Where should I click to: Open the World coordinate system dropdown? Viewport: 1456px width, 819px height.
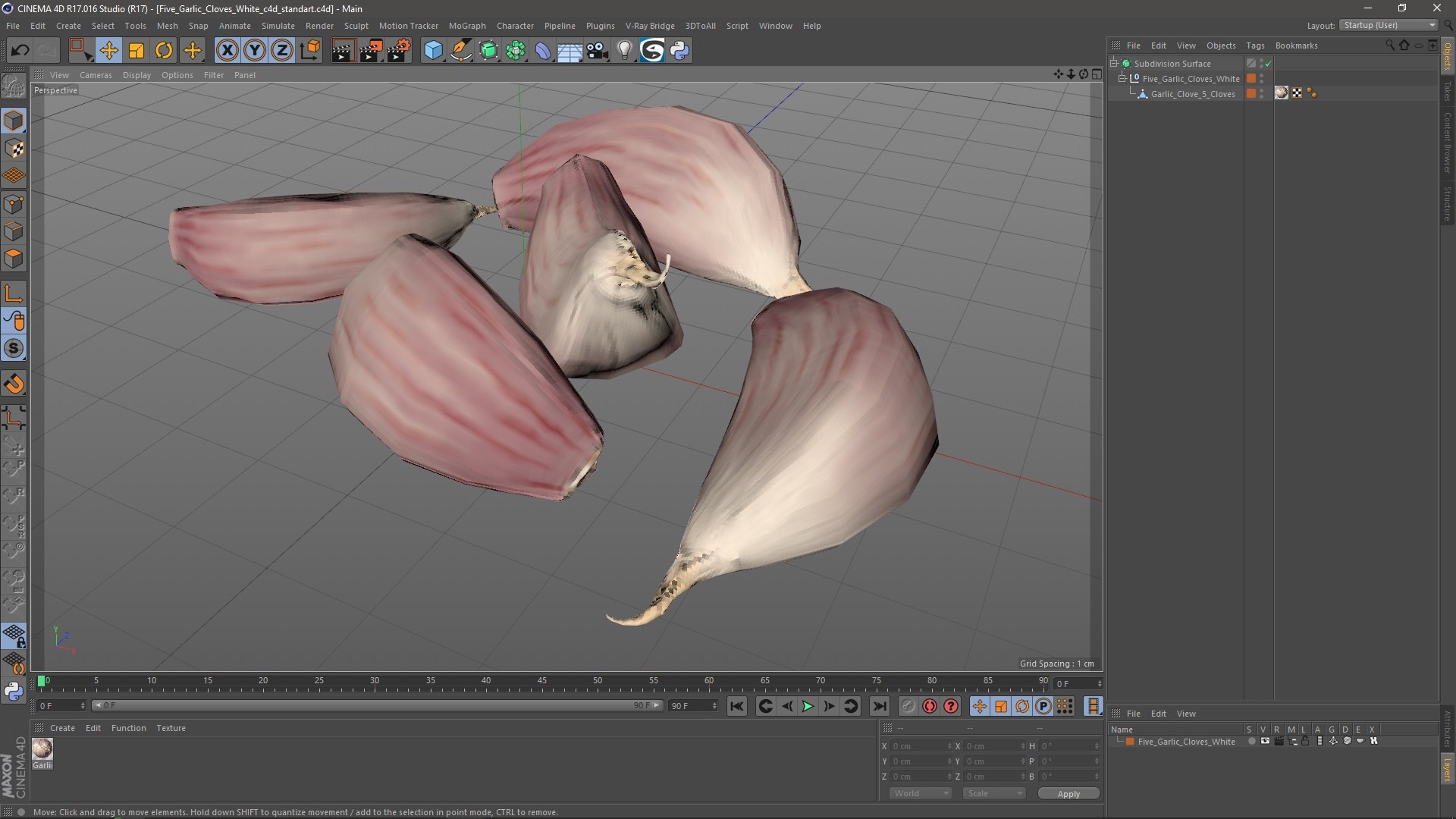[x=921, y=793]
